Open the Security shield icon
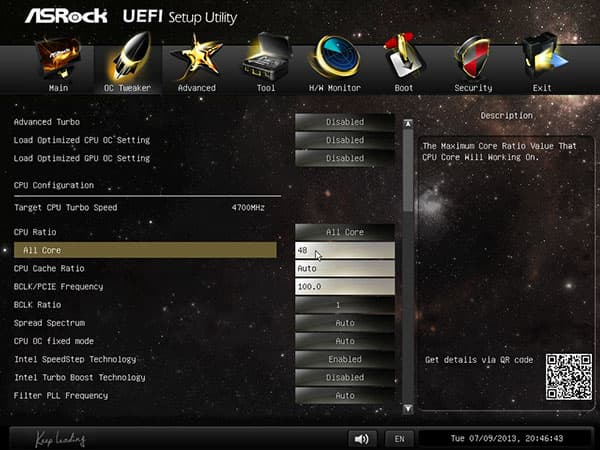Viewport: 600px width, 450px height. pos(473,57)
